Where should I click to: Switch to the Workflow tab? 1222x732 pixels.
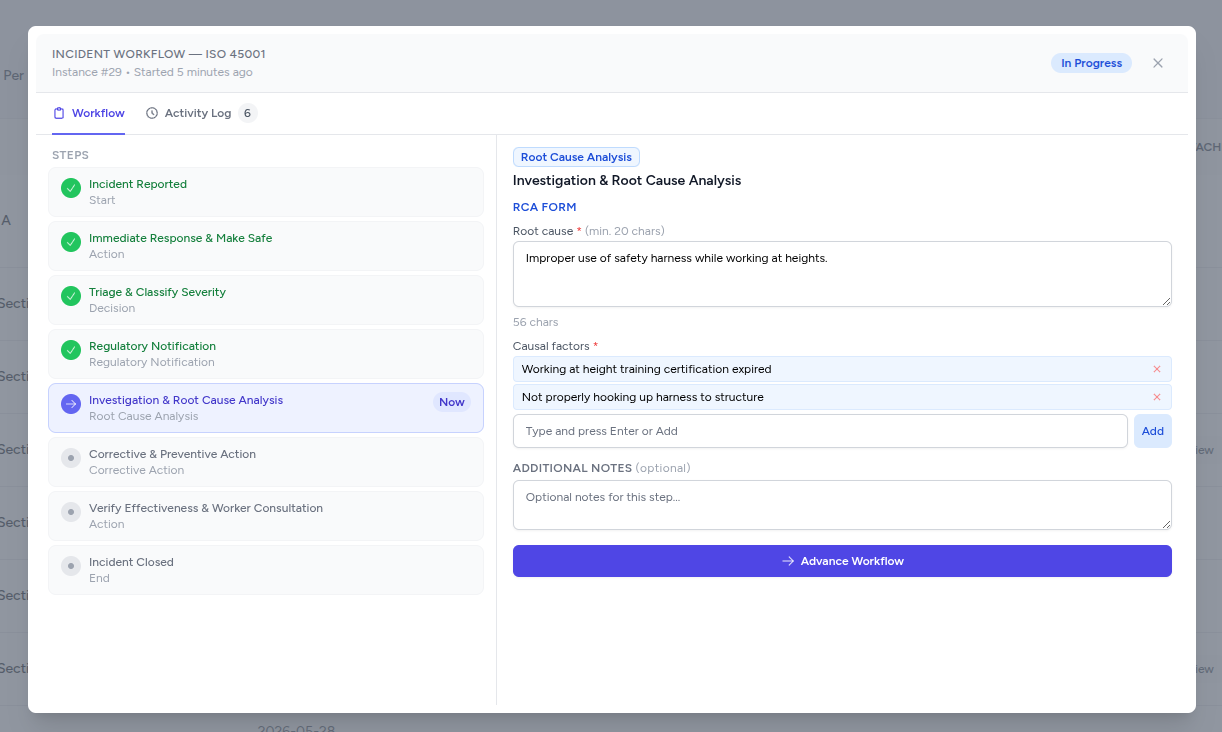point(89,113)
